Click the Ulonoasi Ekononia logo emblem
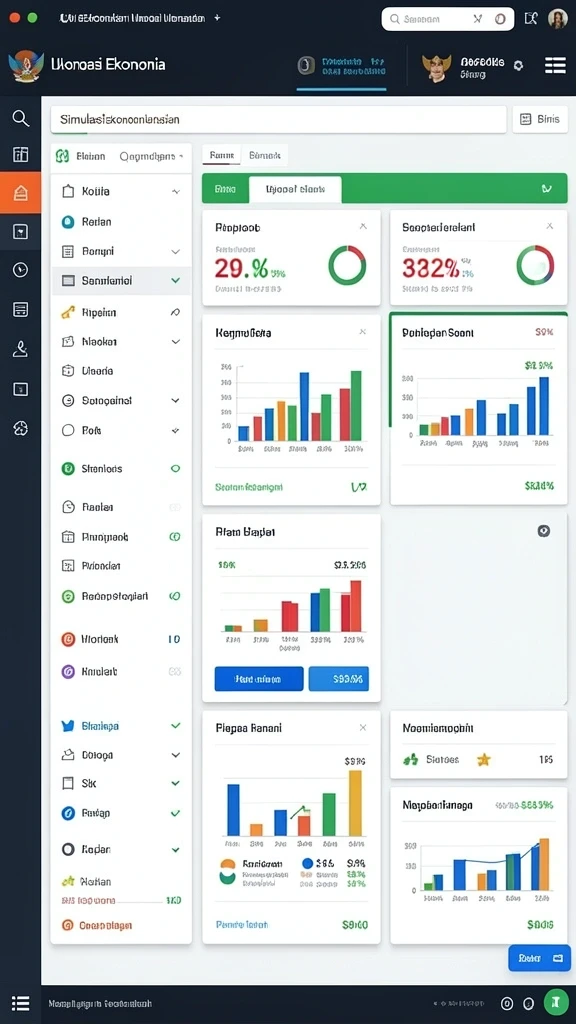The width and height of the screenshot is (576, 1024). (25, 66)
